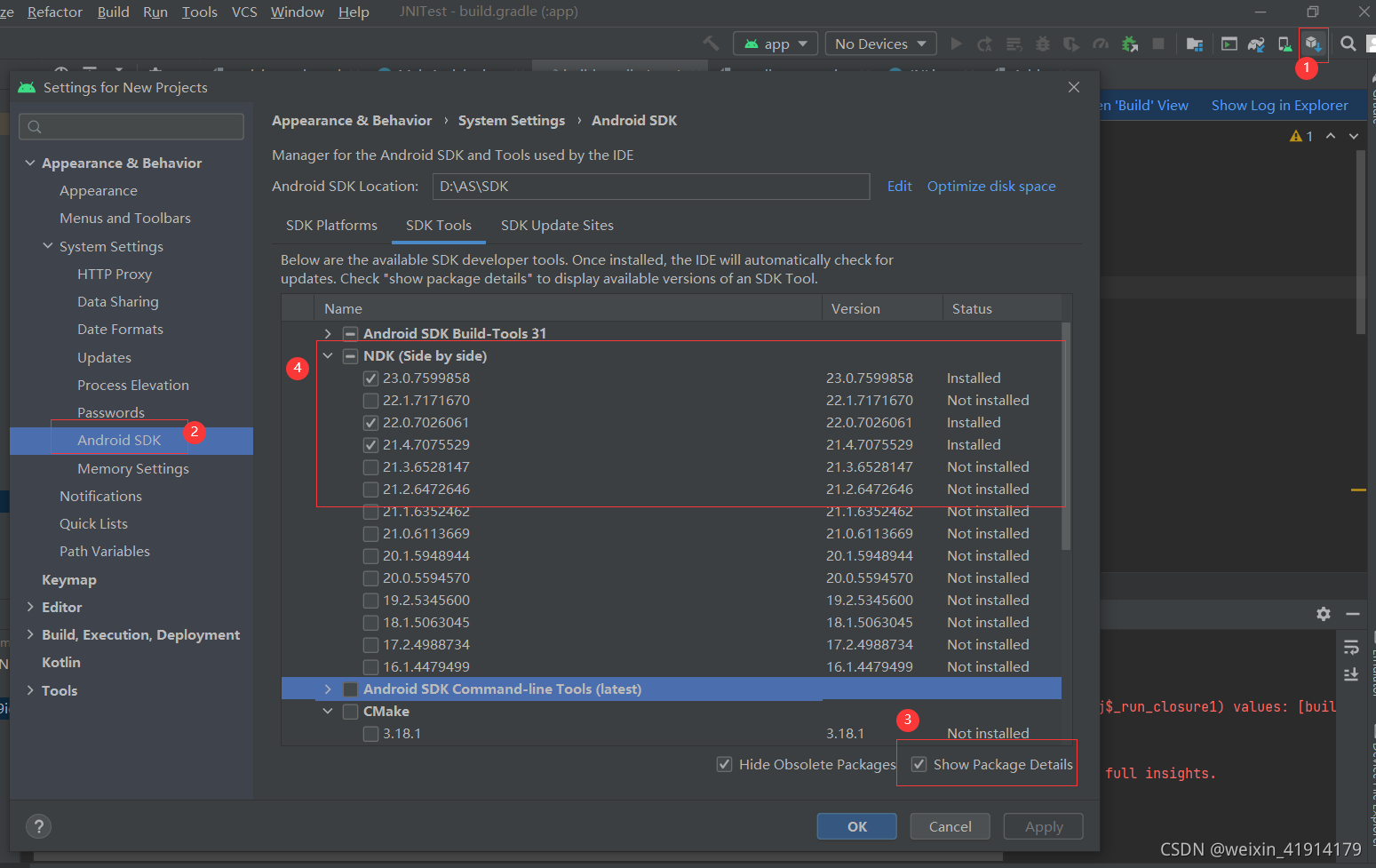This screenshot has width=1376, height=868.
Task: Click the Search Everywhere magnifier icon
Action: pyautogui.click(x=1348, y=44)
